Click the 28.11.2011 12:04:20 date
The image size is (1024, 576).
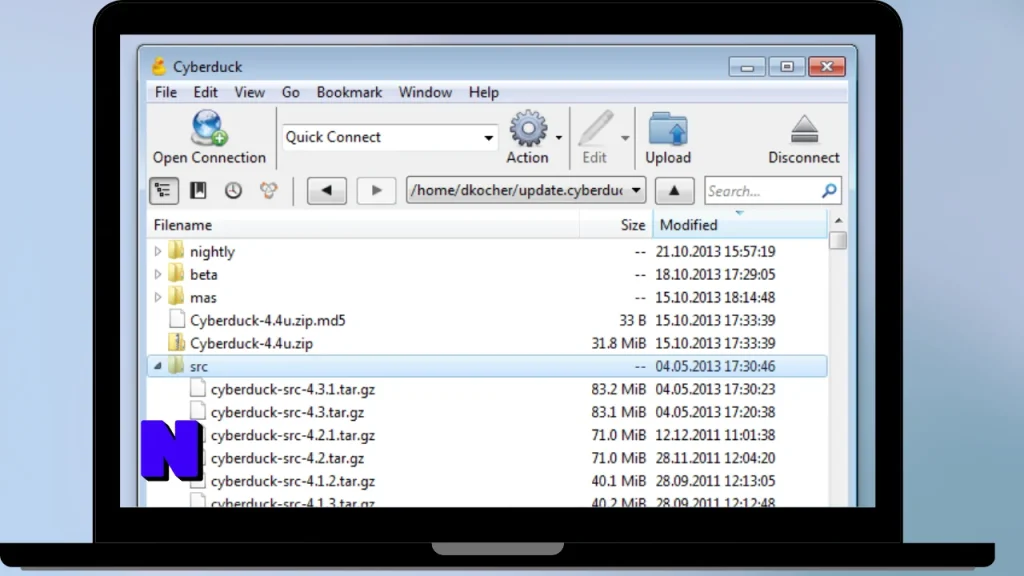[715, 458]
